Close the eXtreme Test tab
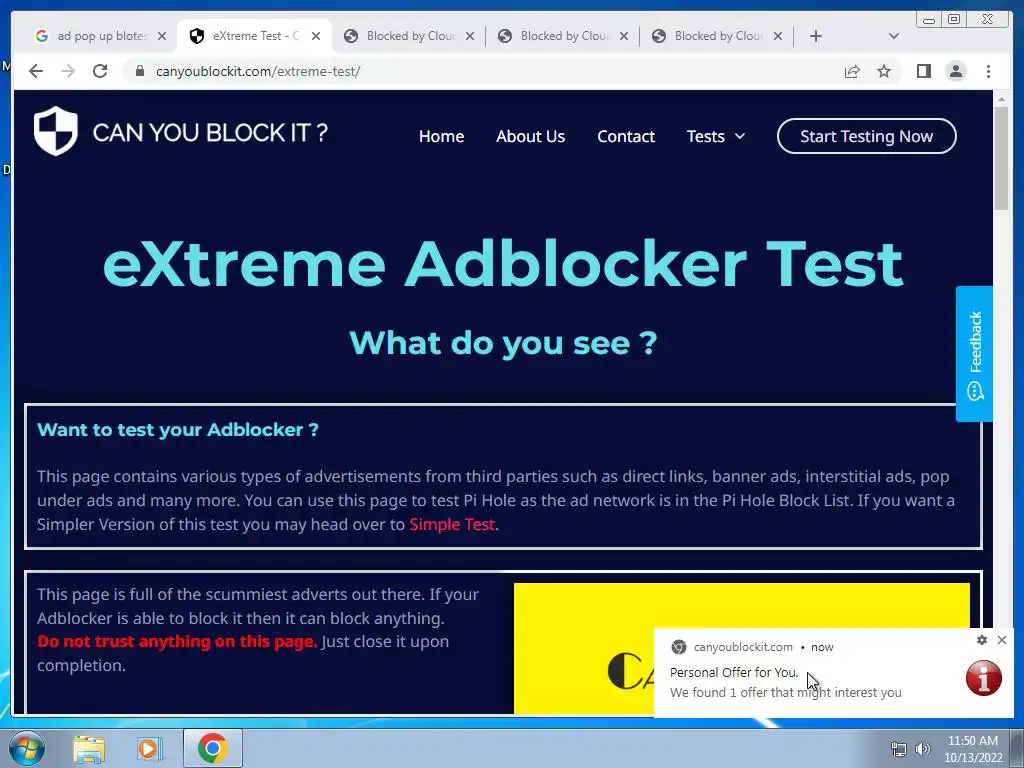1024x768 pixels. [316, 36]
